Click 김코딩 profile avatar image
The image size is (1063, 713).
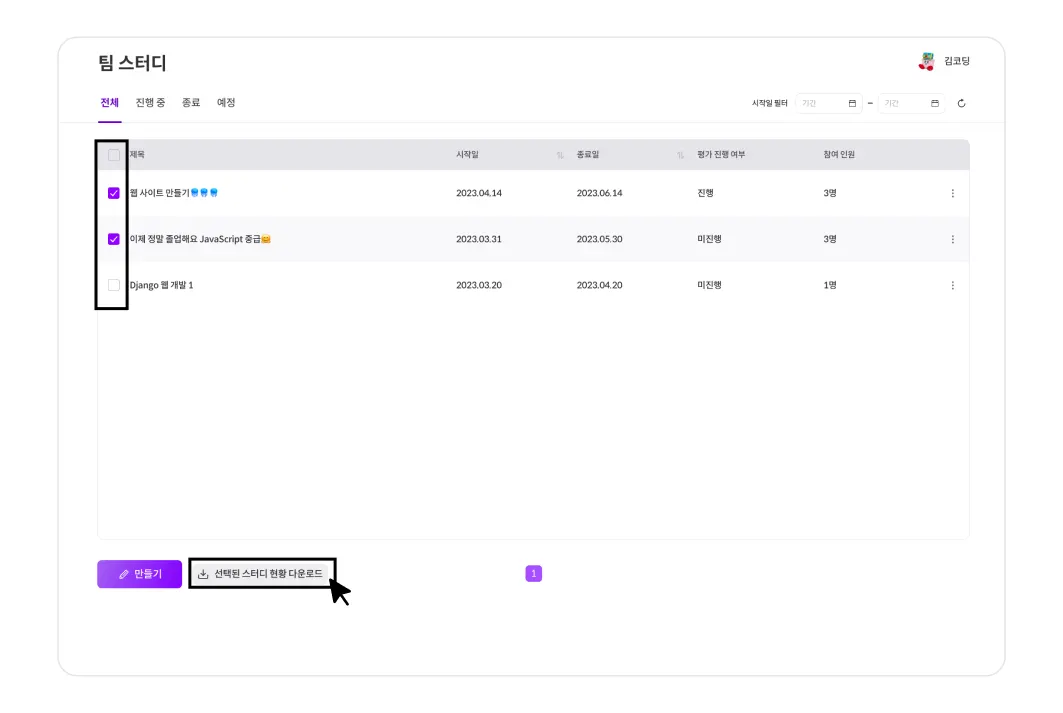tap(926, 61)
